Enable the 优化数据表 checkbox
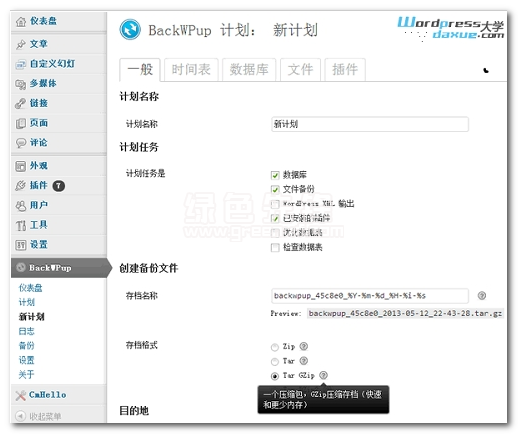This screenshot has height=434, width=518. coord(275,233)
